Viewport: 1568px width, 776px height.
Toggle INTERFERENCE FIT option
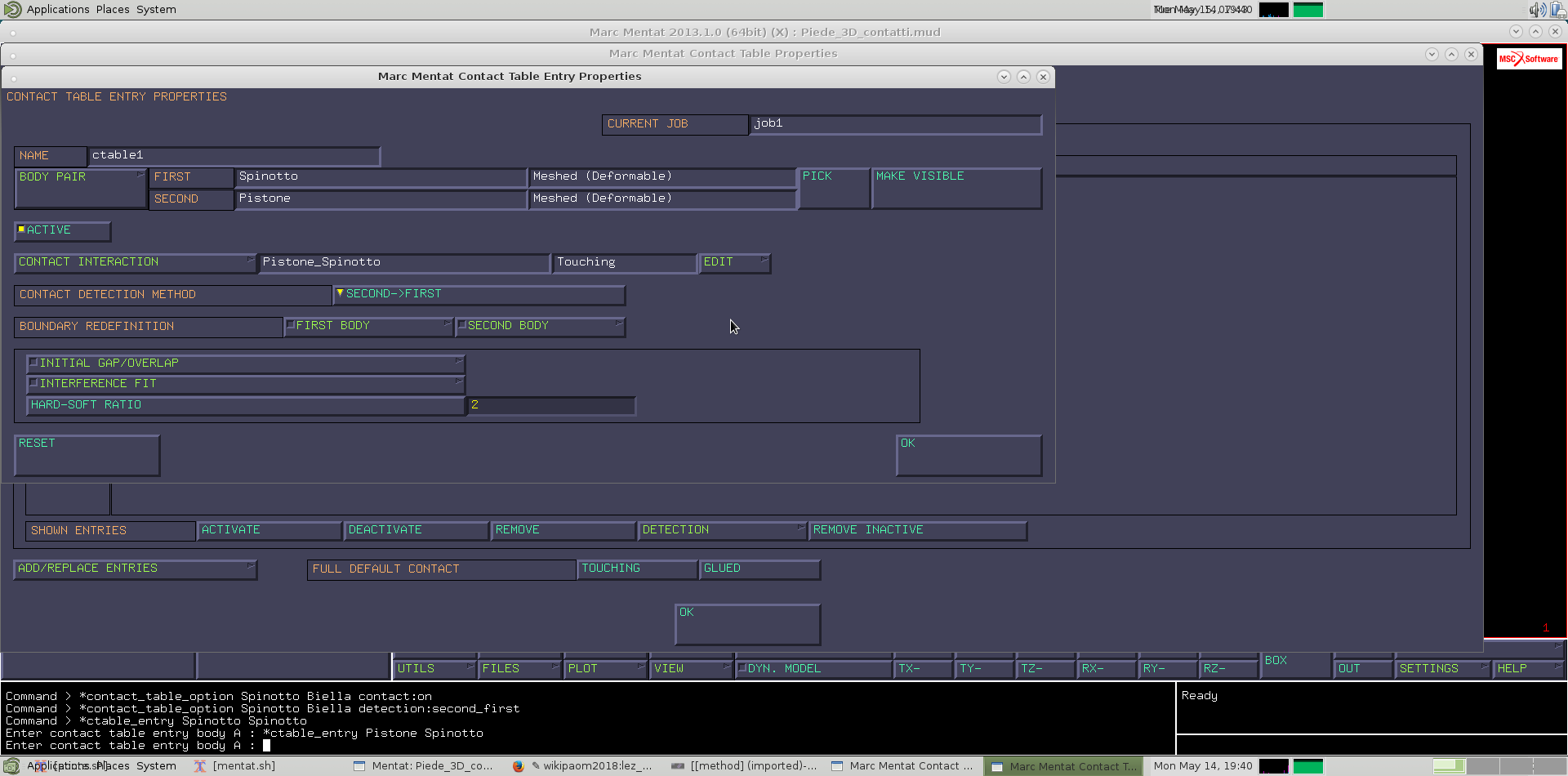[245, 384]
